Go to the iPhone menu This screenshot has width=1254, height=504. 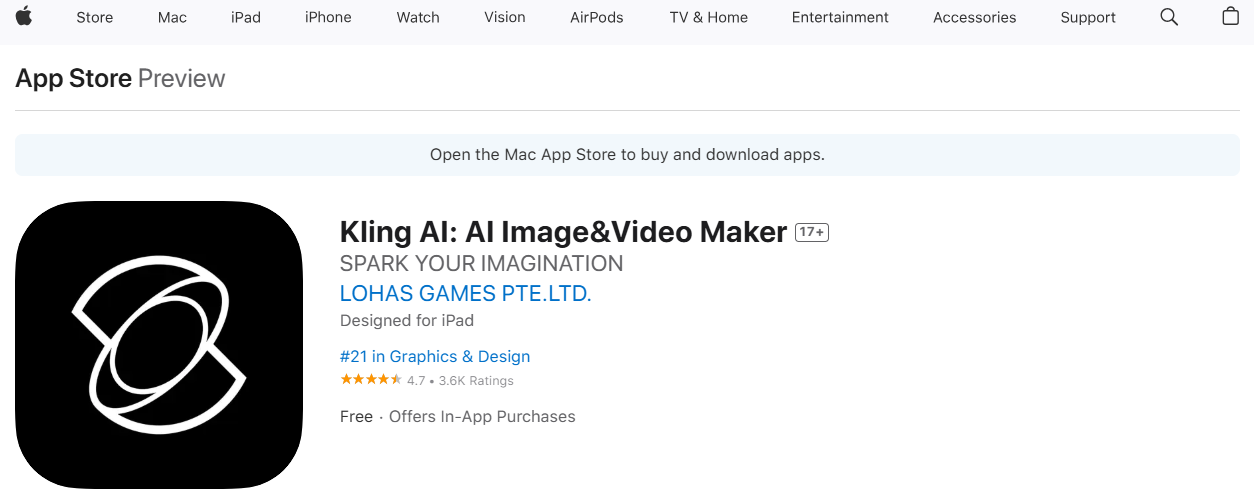click(328, 17)
